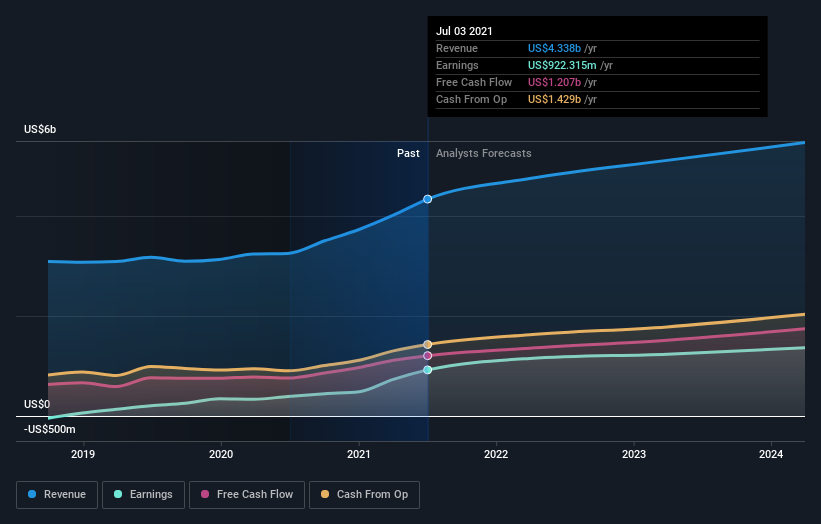Click the US$4.338b revenue value
821x524 pixels.
coord(554,48)
